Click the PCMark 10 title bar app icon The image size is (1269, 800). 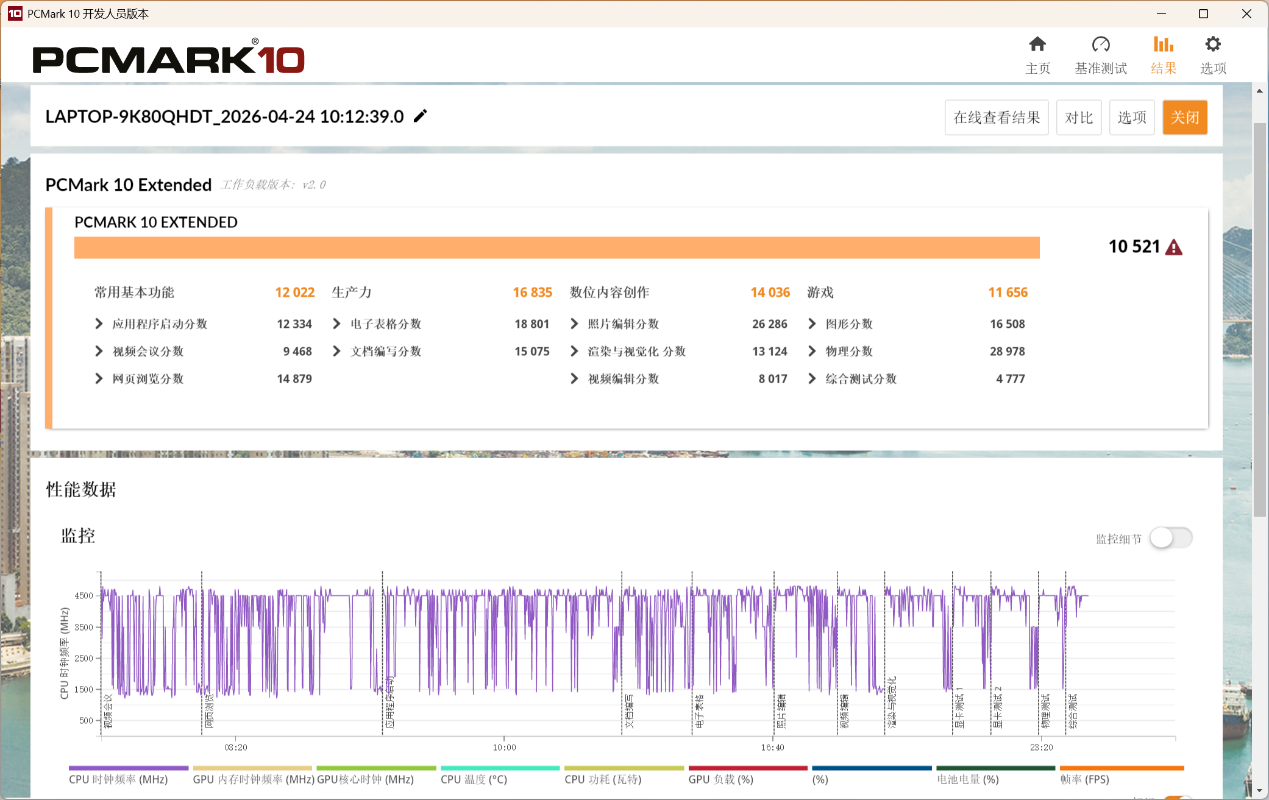point(14,13)
